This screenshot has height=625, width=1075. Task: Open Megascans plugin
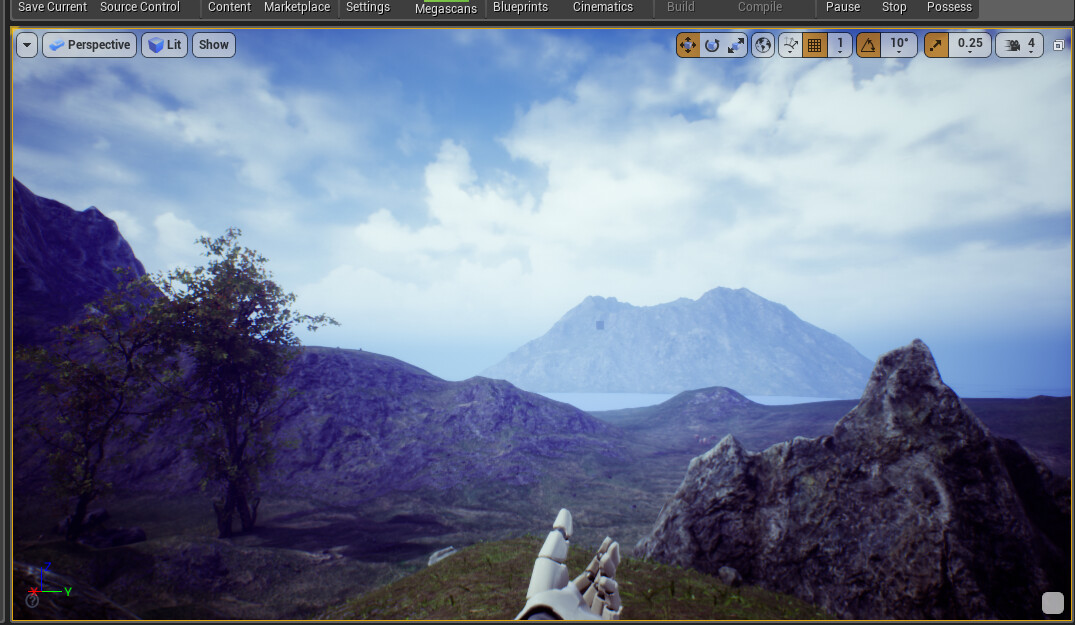click(446, 8)
